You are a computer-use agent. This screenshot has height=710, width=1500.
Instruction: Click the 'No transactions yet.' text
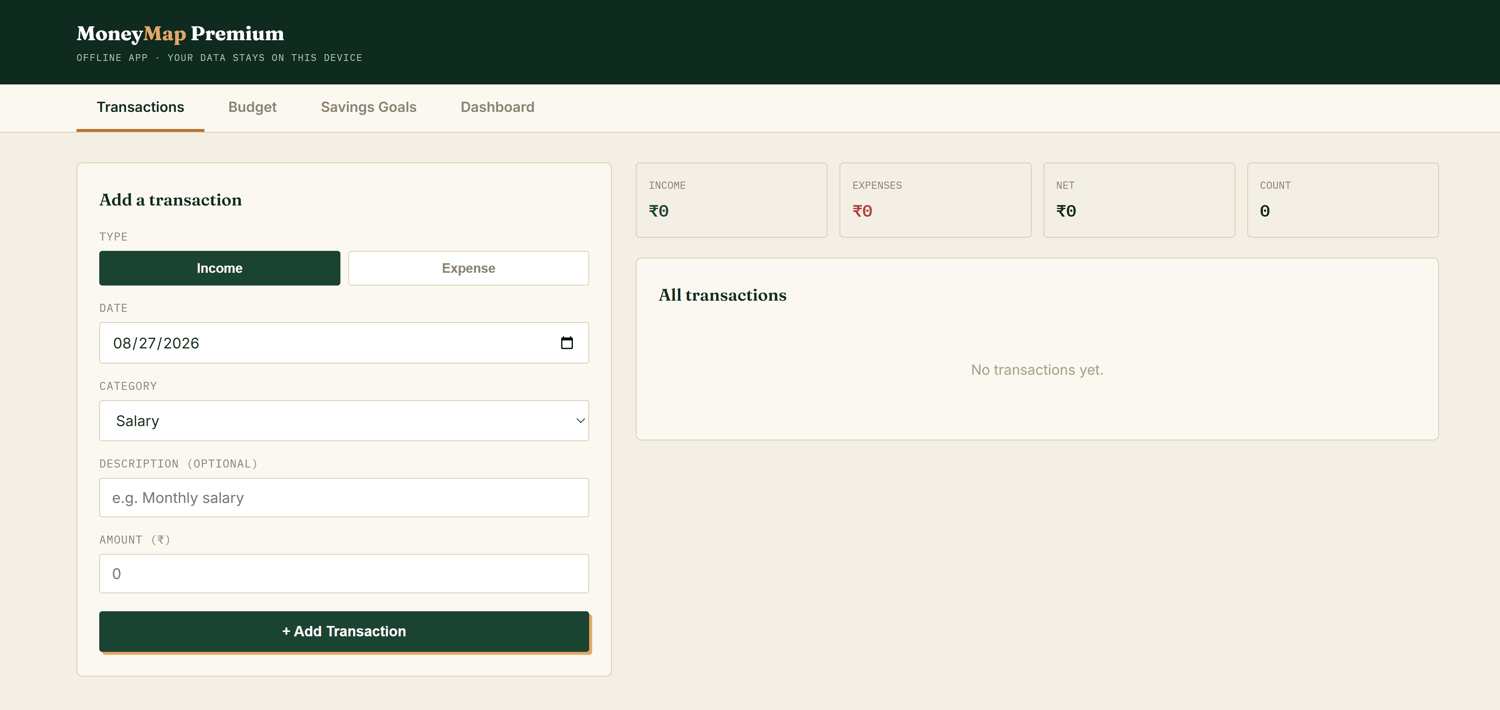(1037, 370)
